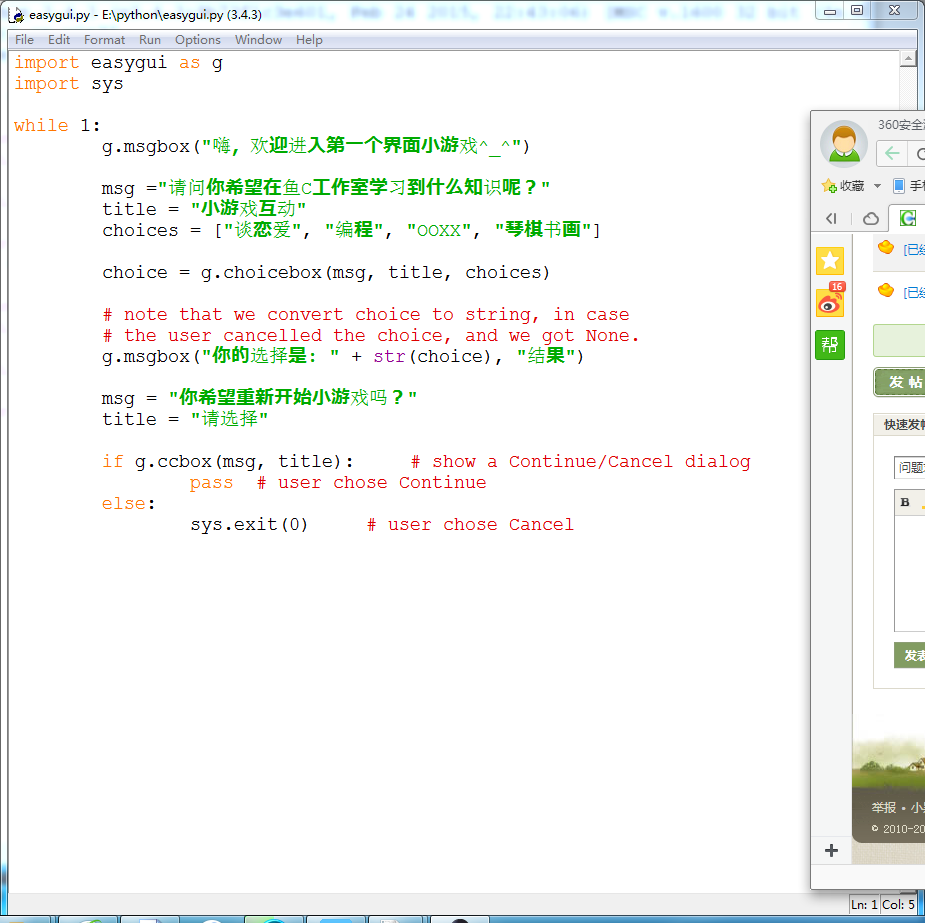Viewport: 925px width, 923px height.
Task: Open the Format menu
Action: 104,40
